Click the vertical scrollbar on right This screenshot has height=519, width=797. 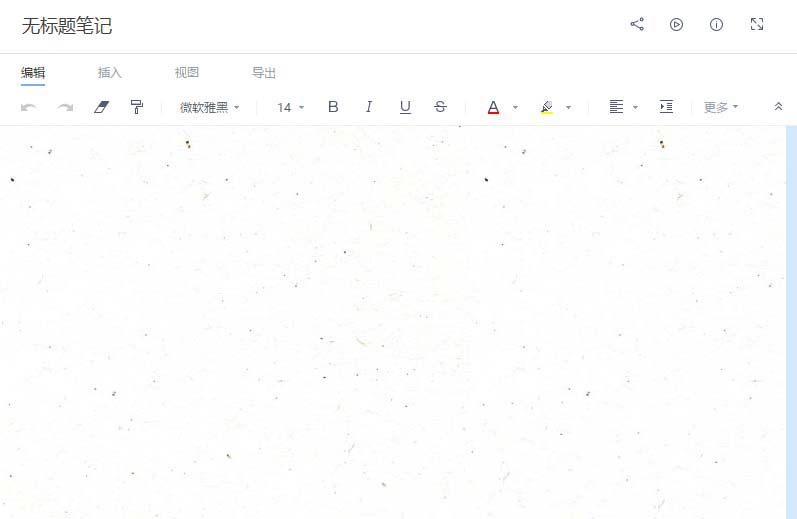pyautogui.click(x=791, y=322)
